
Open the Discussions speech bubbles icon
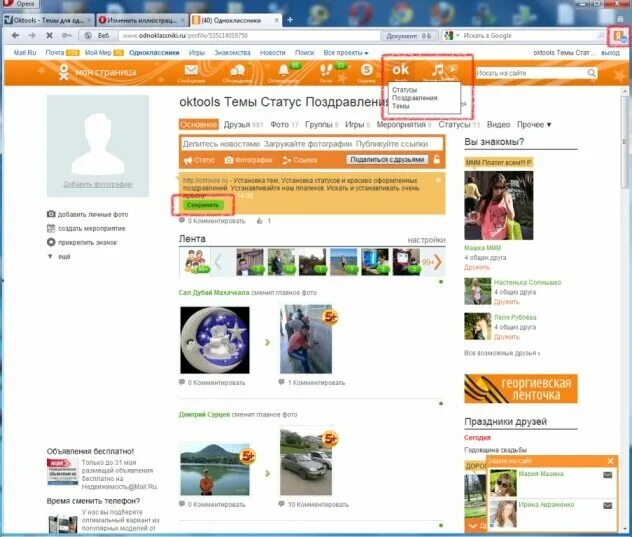[237, 71]
